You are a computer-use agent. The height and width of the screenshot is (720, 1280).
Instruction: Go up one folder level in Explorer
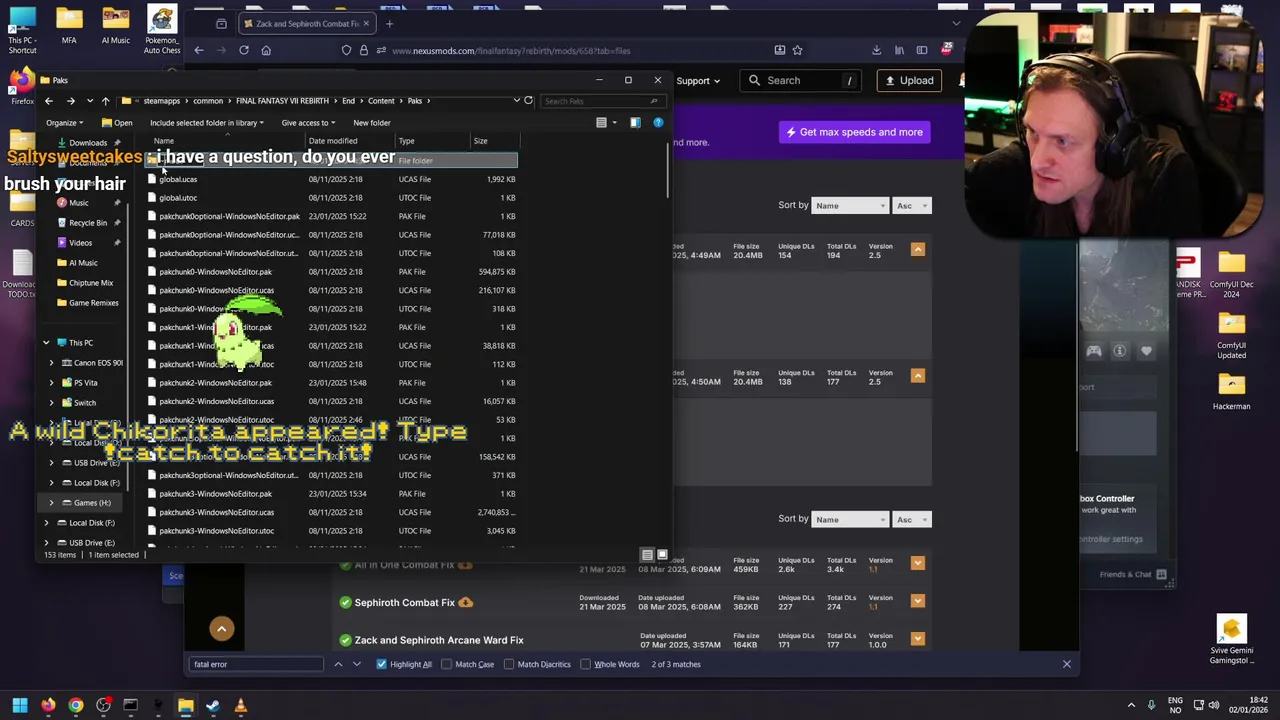105,101
